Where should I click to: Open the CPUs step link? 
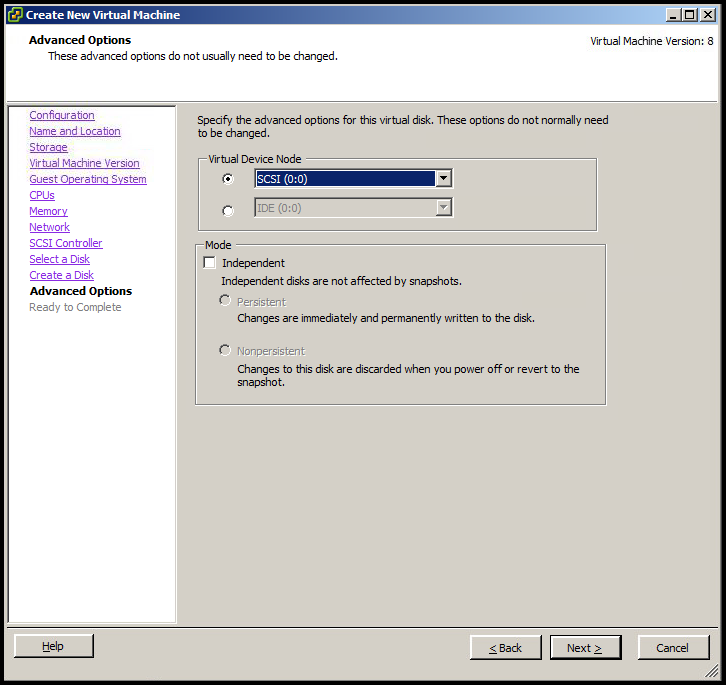(42, 195)
